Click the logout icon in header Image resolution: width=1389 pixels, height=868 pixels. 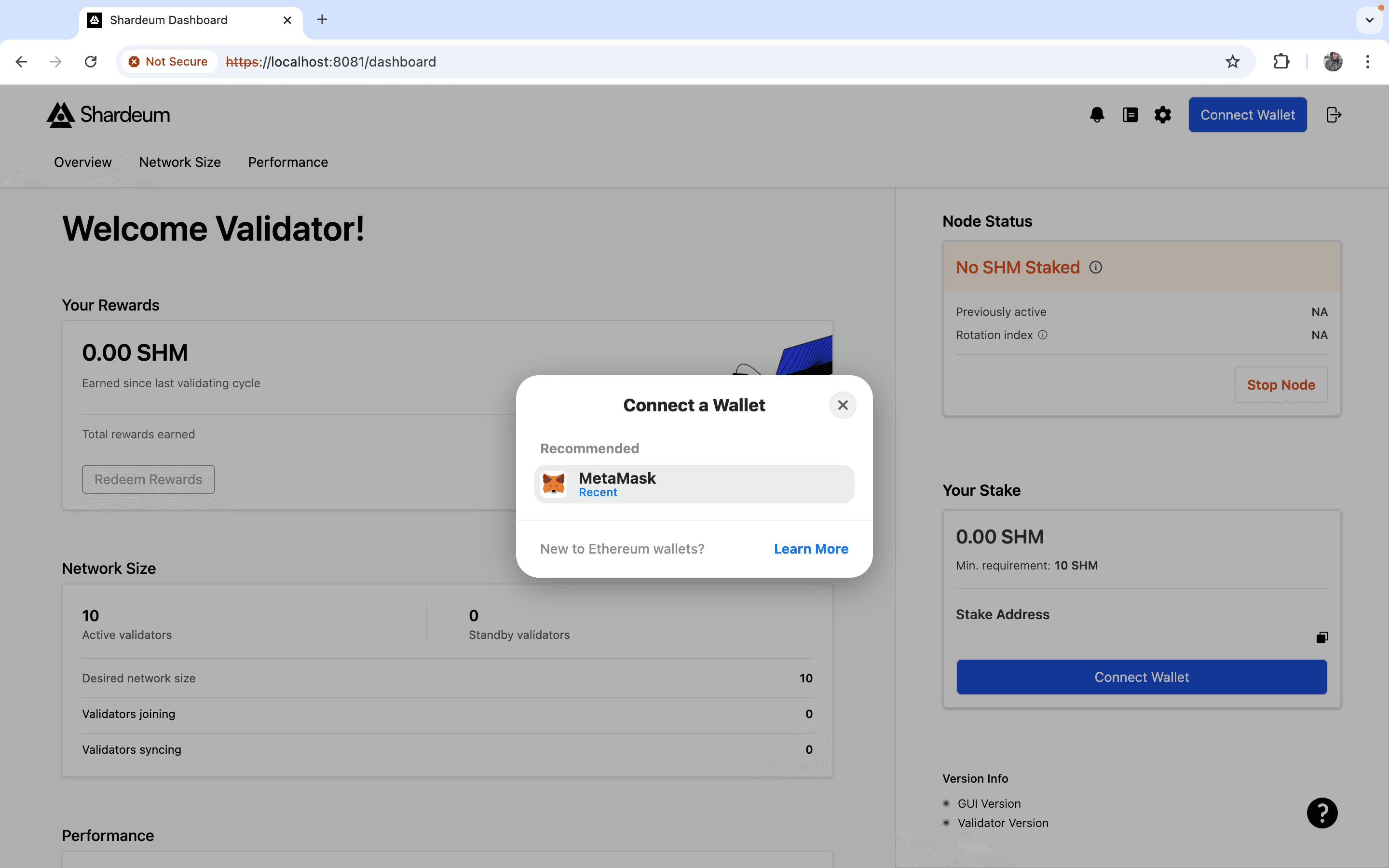(1334, 115)
